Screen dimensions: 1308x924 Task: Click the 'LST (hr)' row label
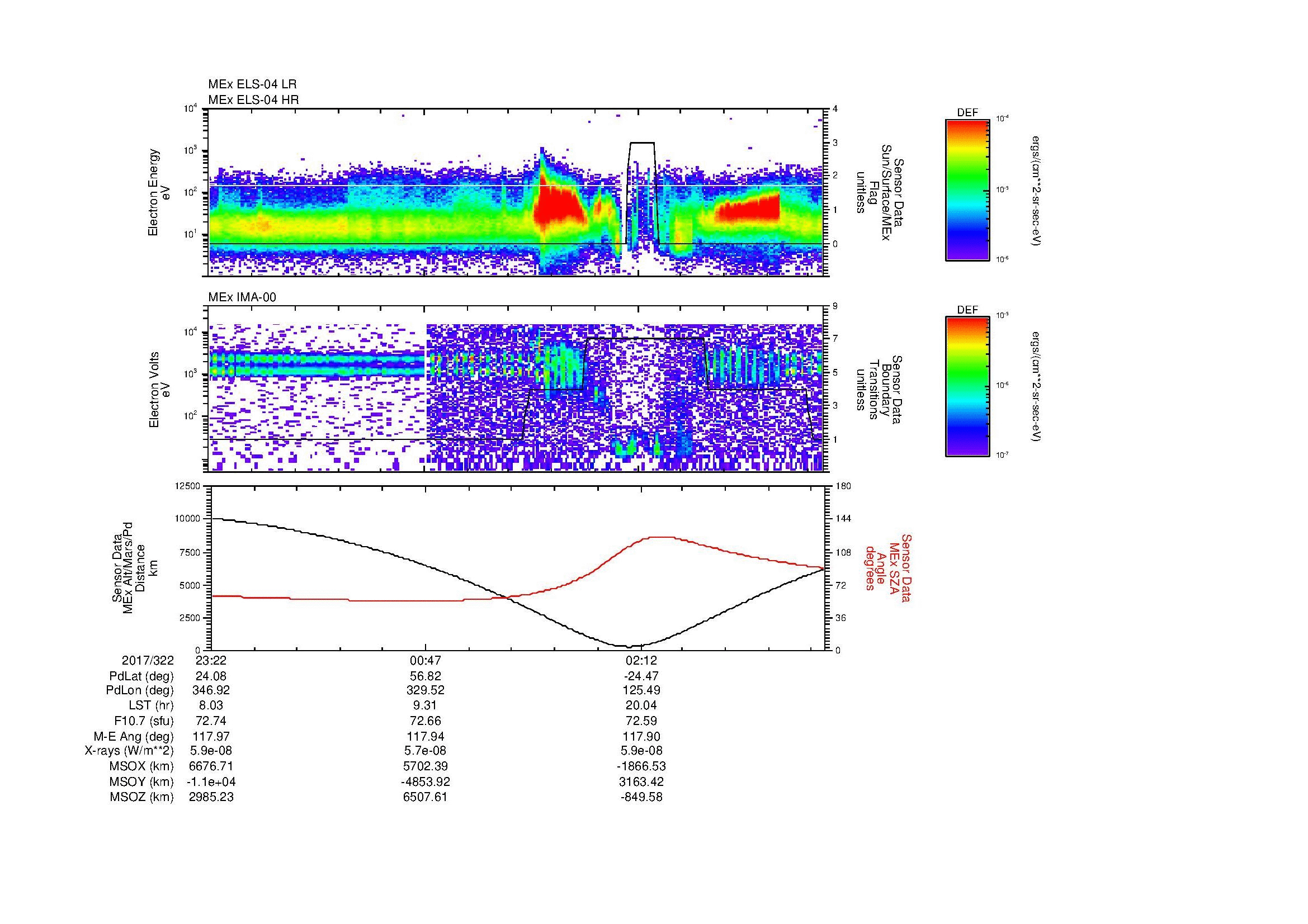pyautogui.click(x=151, y=705)
